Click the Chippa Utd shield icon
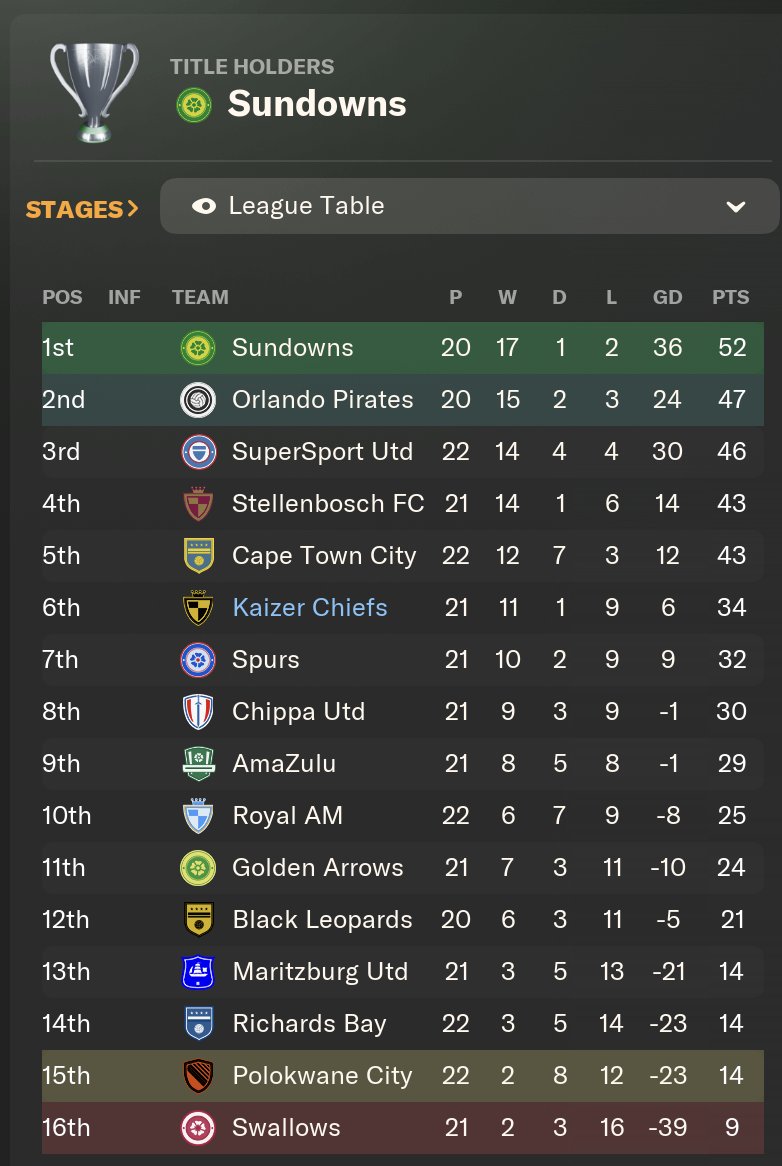The width and height of the screenshot is (782, 1166). pos(196,712)
